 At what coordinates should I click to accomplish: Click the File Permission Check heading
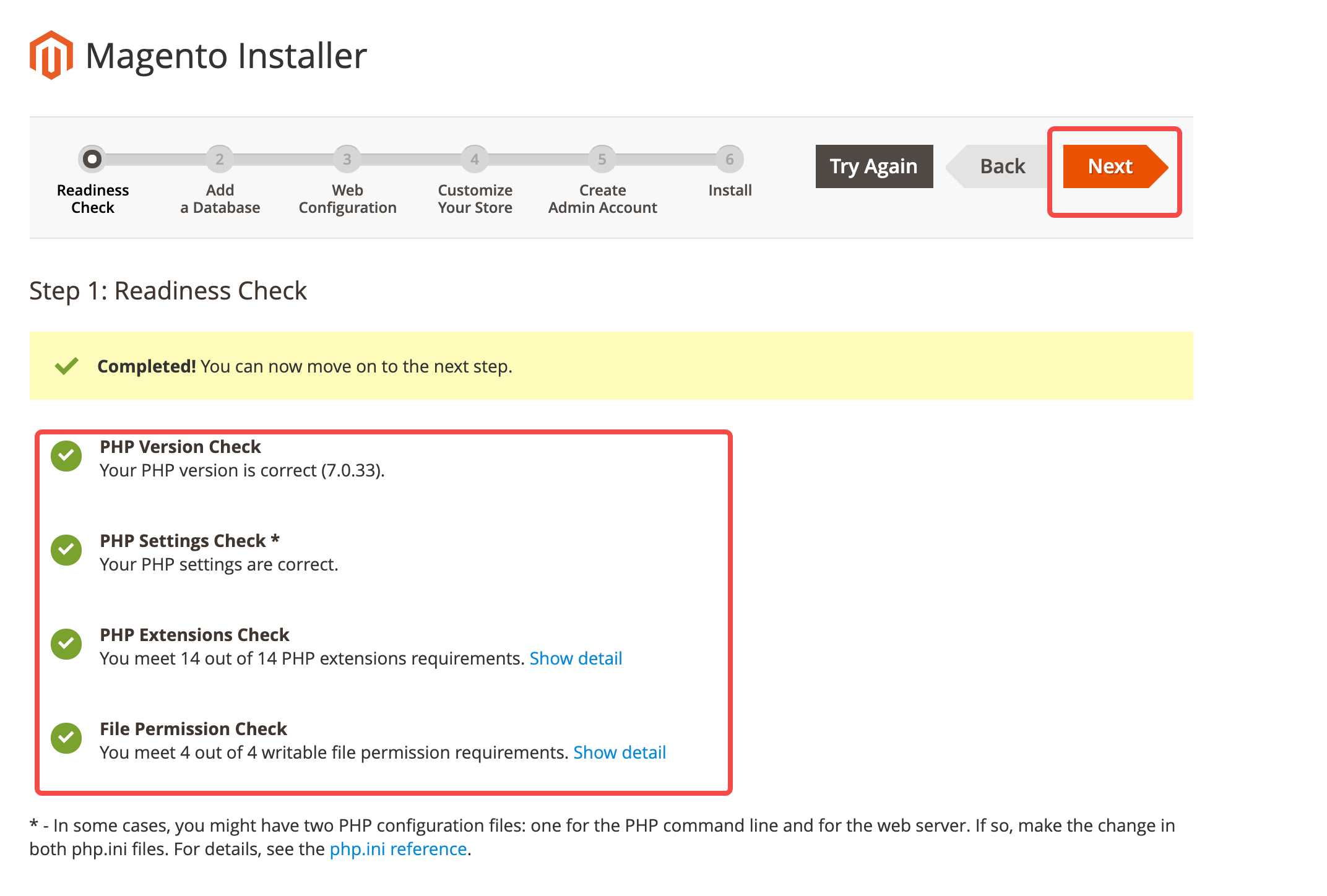(194, 729)
